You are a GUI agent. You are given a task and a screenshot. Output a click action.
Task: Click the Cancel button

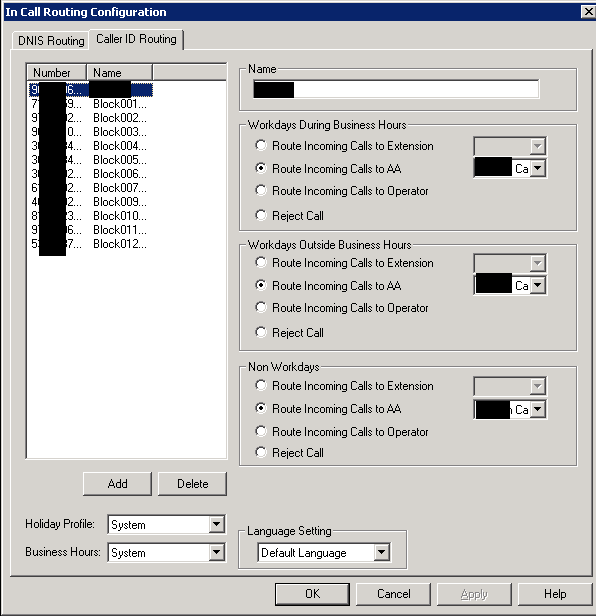pos(394,594)
